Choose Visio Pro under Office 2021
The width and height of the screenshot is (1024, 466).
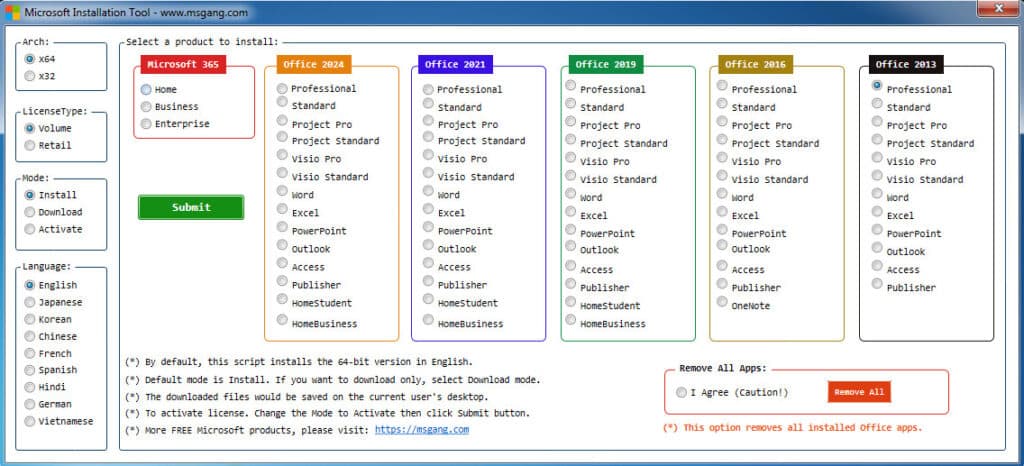coord(428,158)
